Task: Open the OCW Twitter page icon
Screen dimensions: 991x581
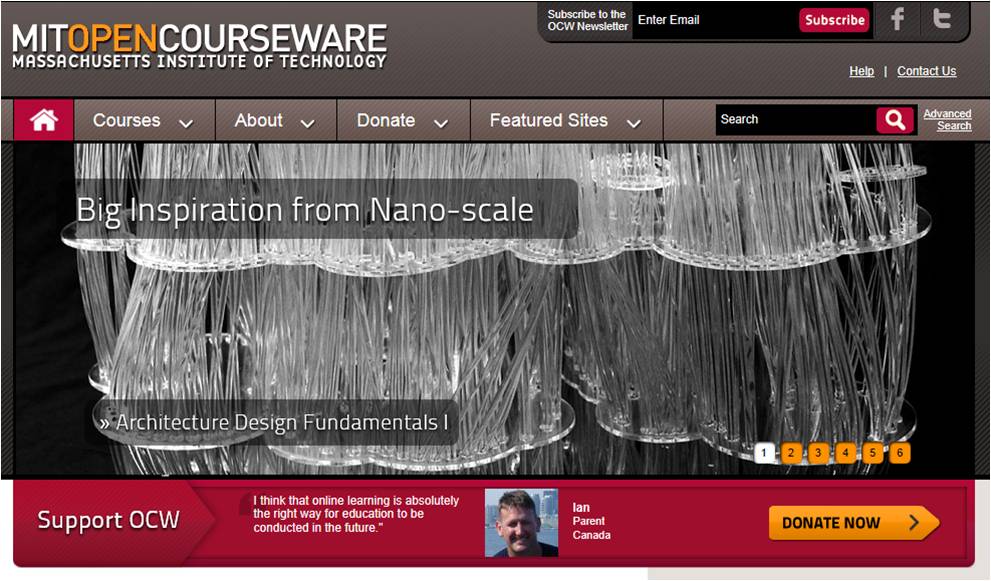Action: (x=942, y=19)
